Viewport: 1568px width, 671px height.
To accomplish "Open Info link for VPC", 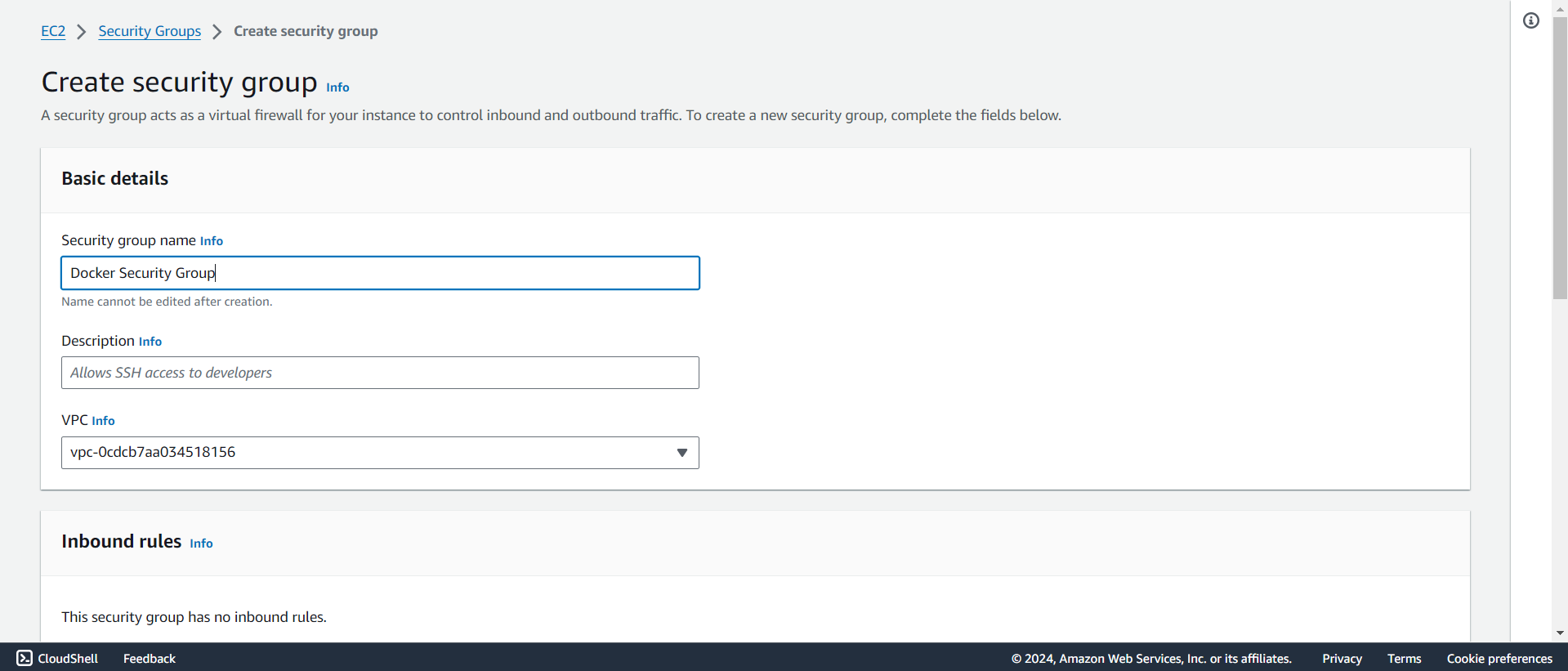I will click(103, 421).
